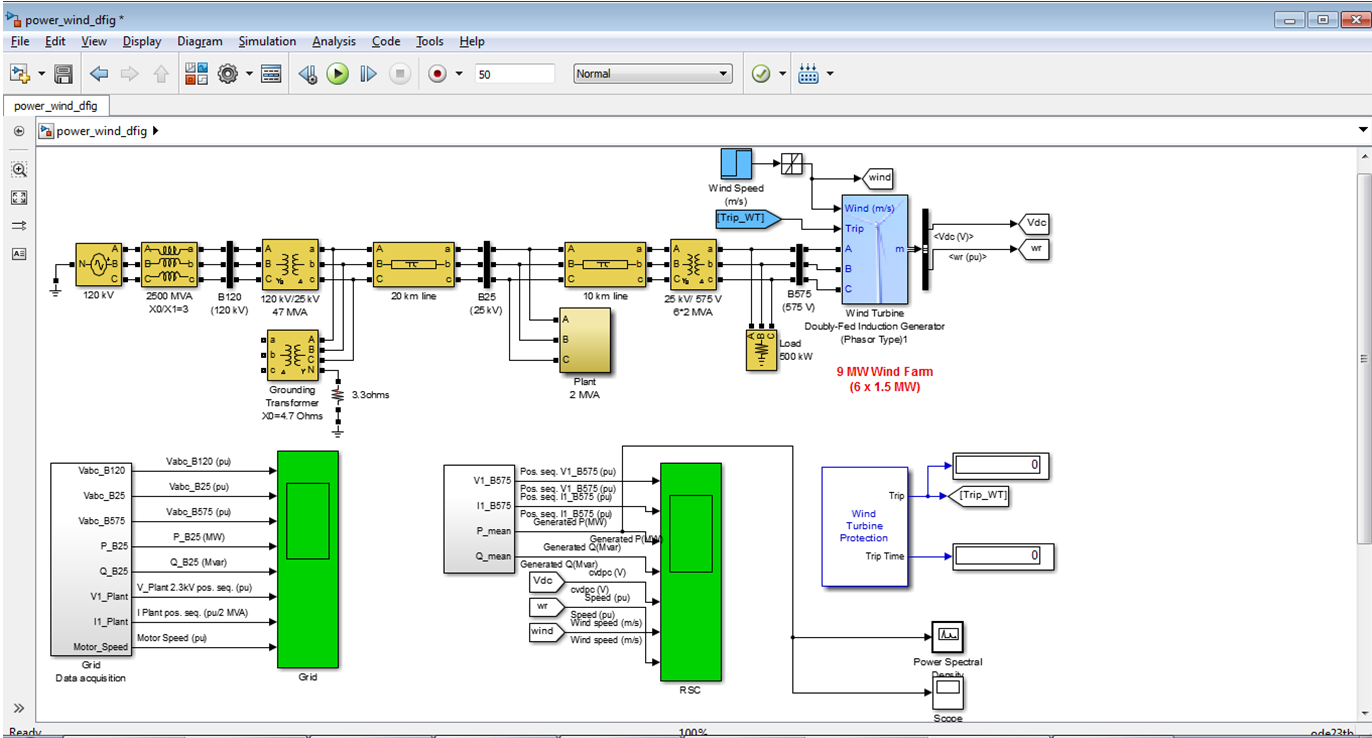The height and width of the screenshot is (738, 1372).
Task: Select the Zoom tool in left palette
Action: click(x=18, y=169)
